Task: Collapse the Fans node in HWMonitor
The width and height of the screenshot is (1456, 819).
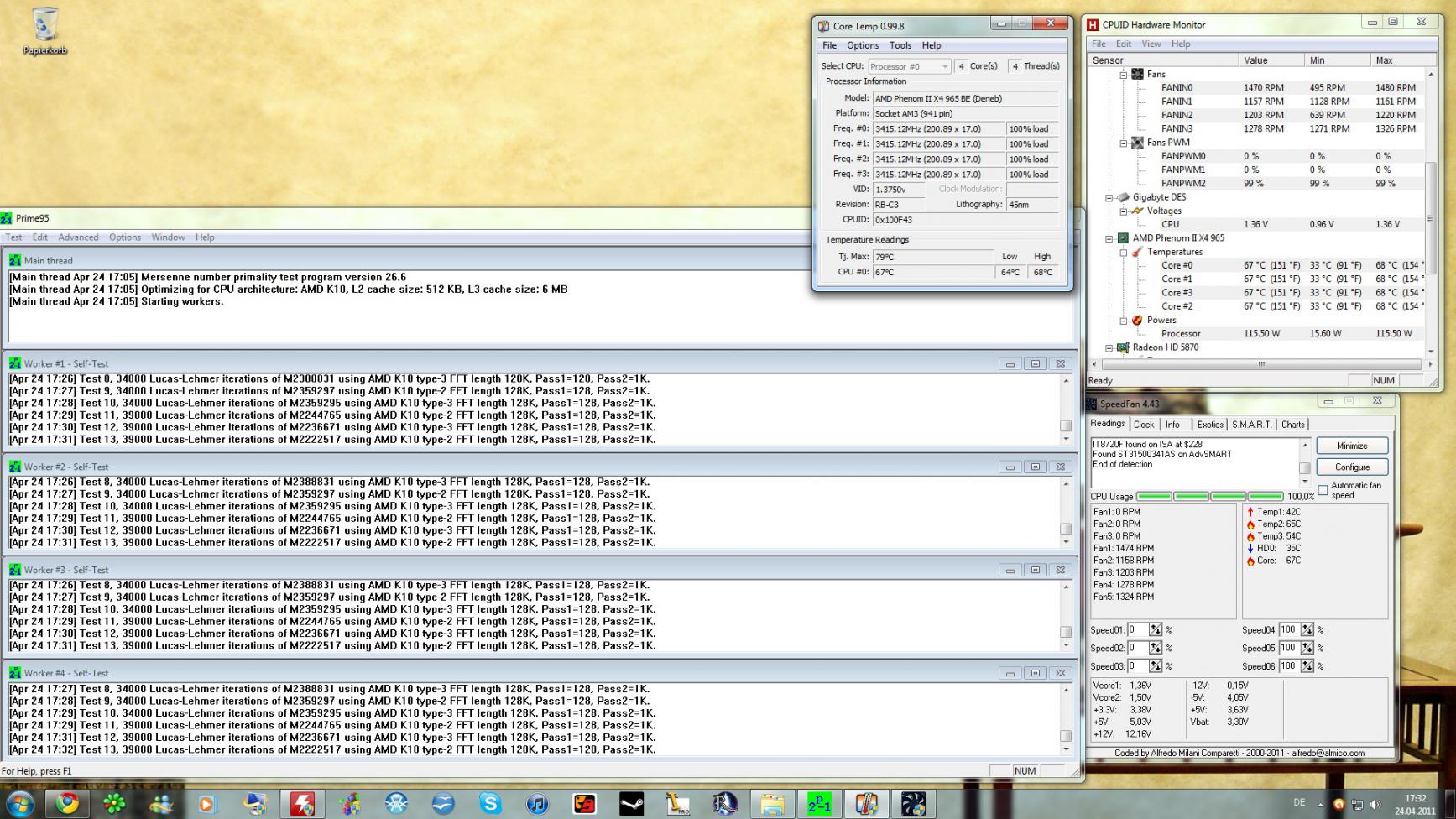Action: point(1123,75)
